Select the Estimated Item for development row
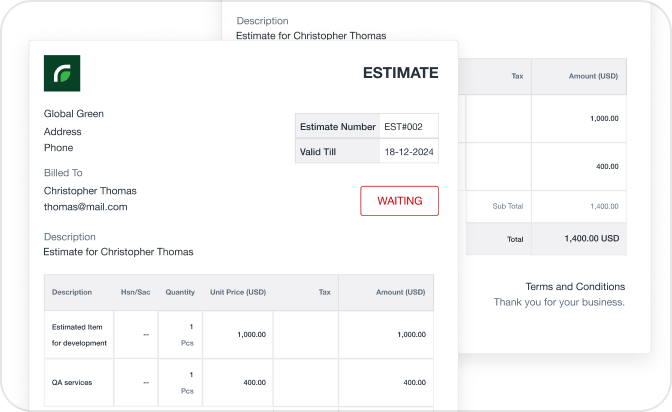This screenshot has height=412, width=672. (x=80, y=335)
